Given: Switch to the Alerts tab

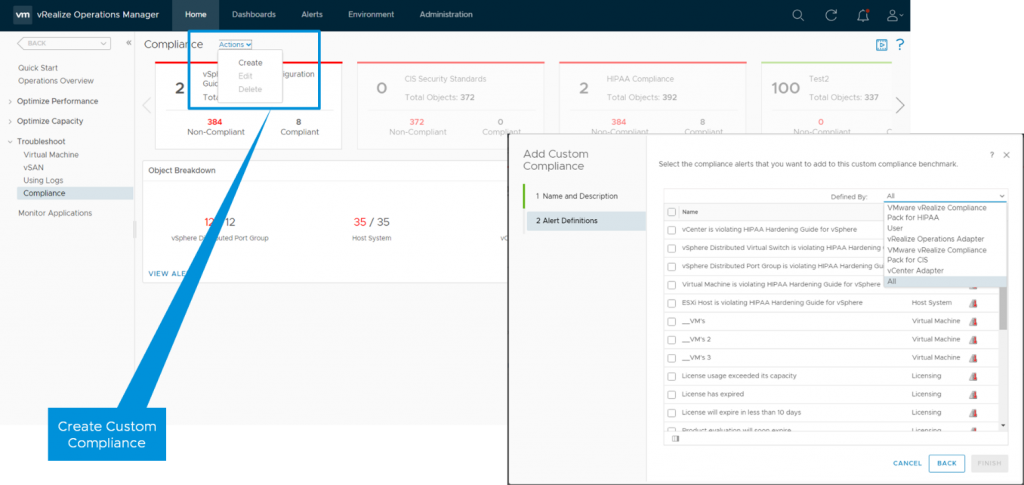Looking at the screenshot, I should 312,15.
